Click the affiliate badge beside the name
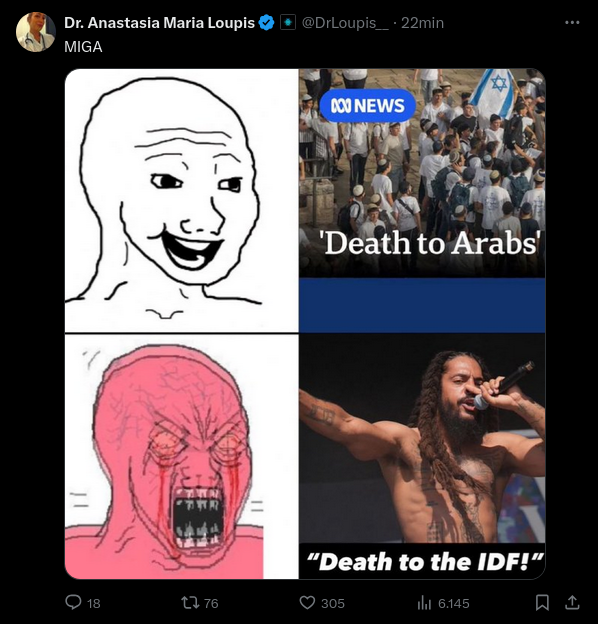This screenshot has height=624, width=598. (288, 23)
